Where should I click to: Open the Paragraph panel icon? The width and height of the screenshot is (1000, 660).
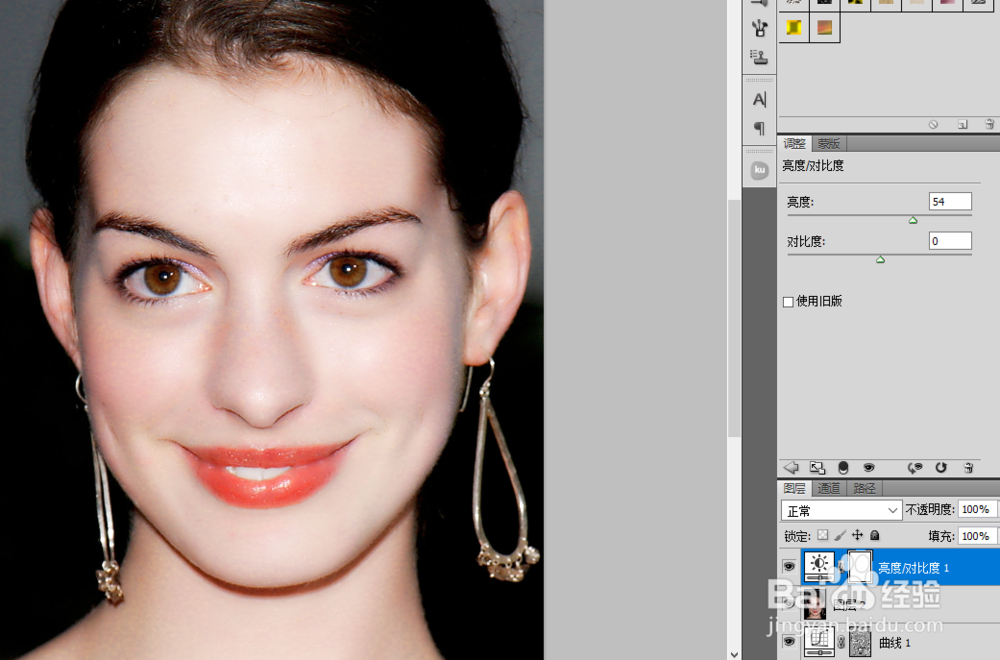coord(759,128)
